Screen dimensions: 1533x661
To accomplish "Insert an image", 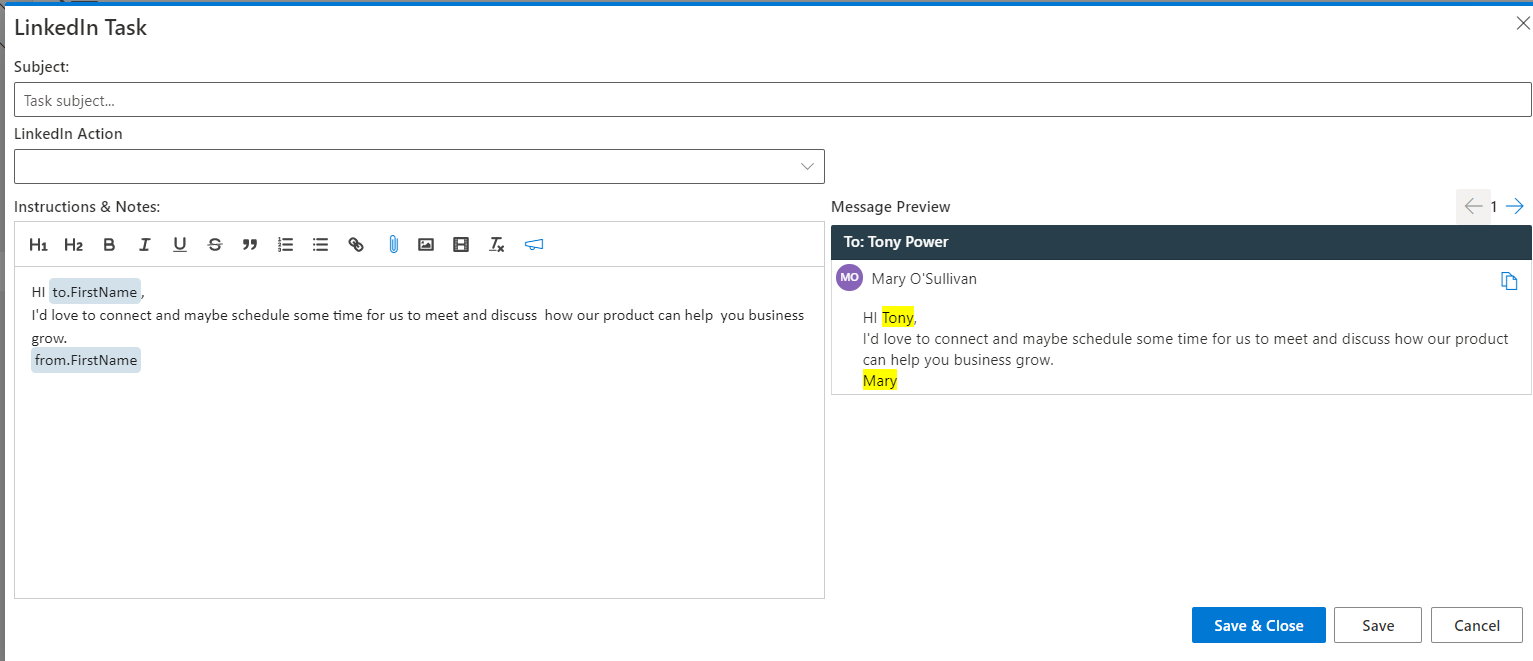I will tap(426, 245).
